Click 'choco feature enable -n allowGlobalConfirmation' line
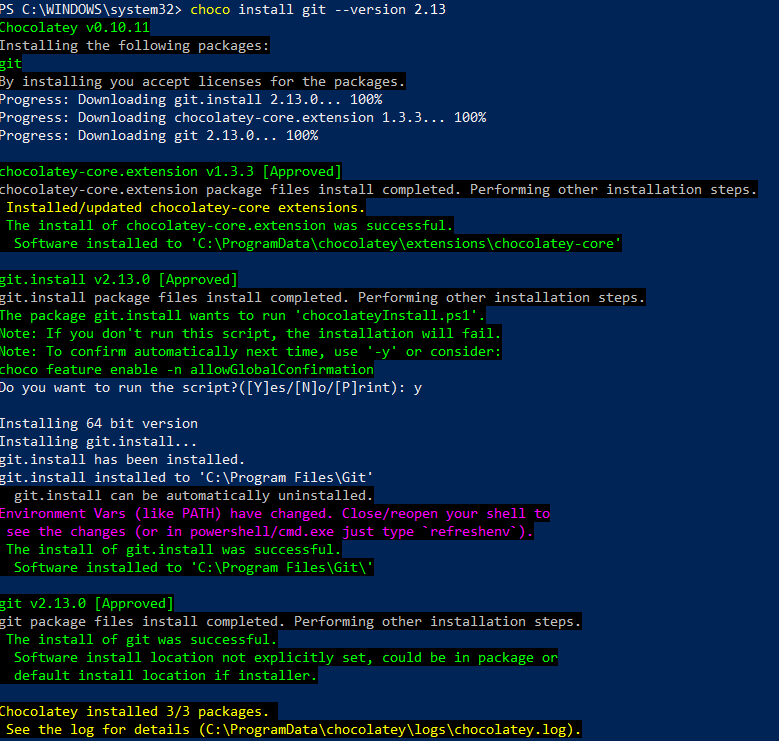 187,369
